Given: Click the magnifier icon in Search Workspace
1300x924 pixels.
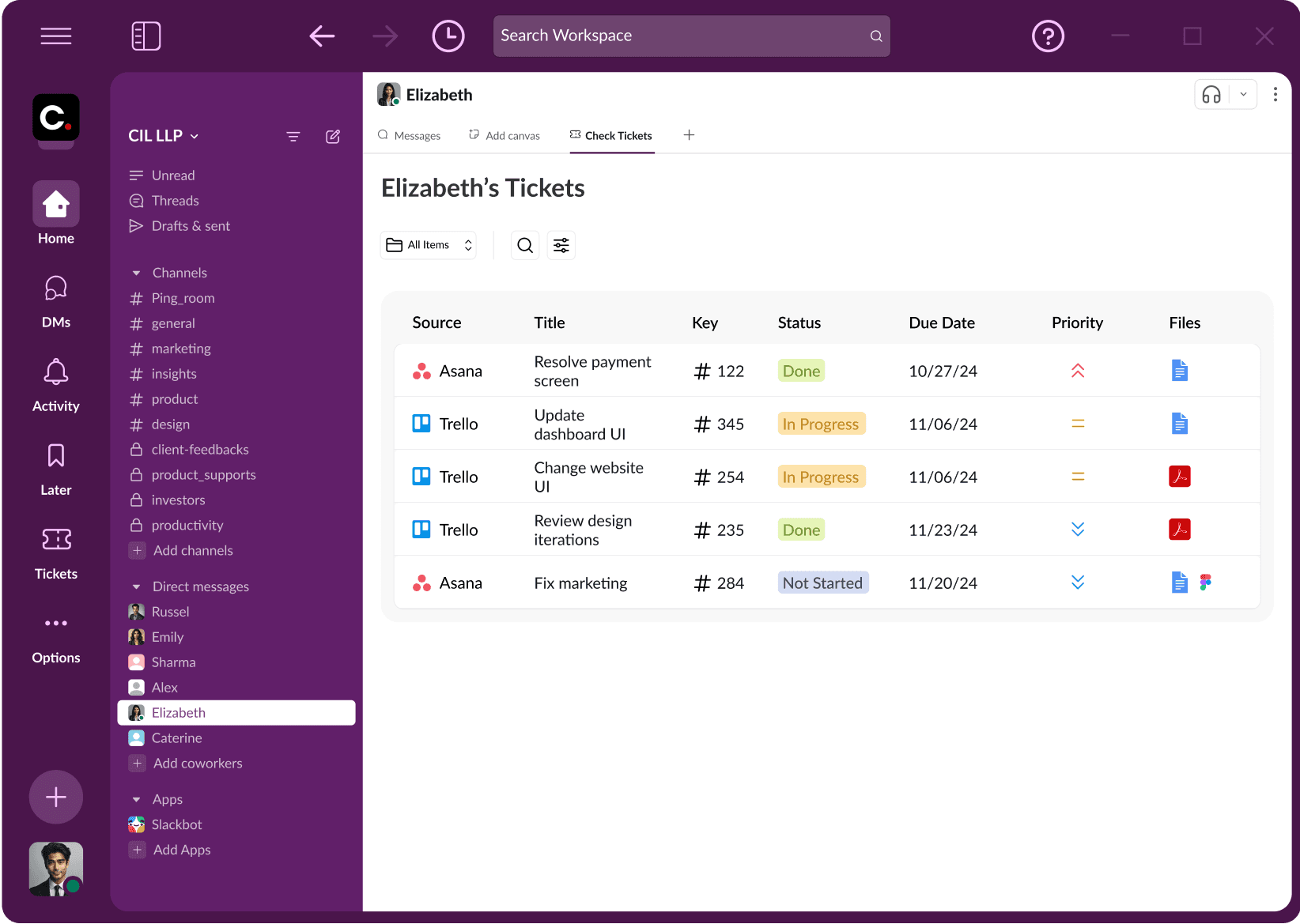Looking at the screenshot, I should click(x=876, y=36).
